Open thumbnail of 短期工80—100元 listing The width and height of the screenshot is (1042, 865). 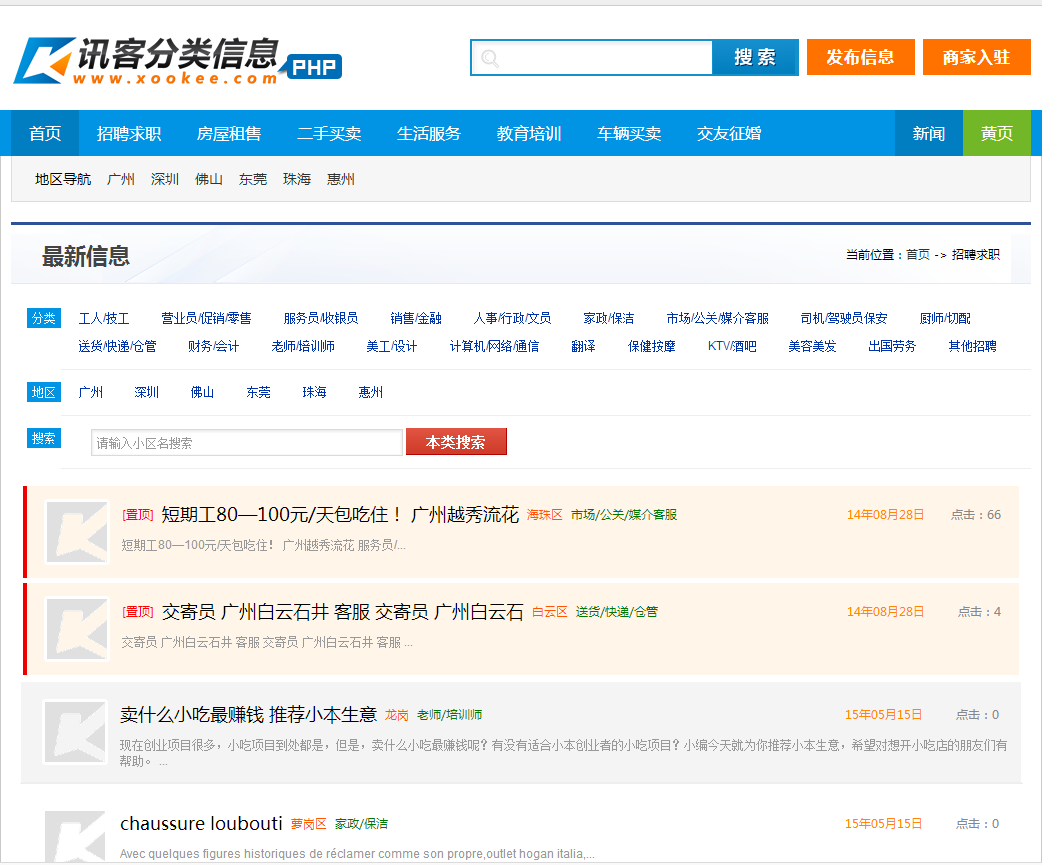tap(77, 532)
